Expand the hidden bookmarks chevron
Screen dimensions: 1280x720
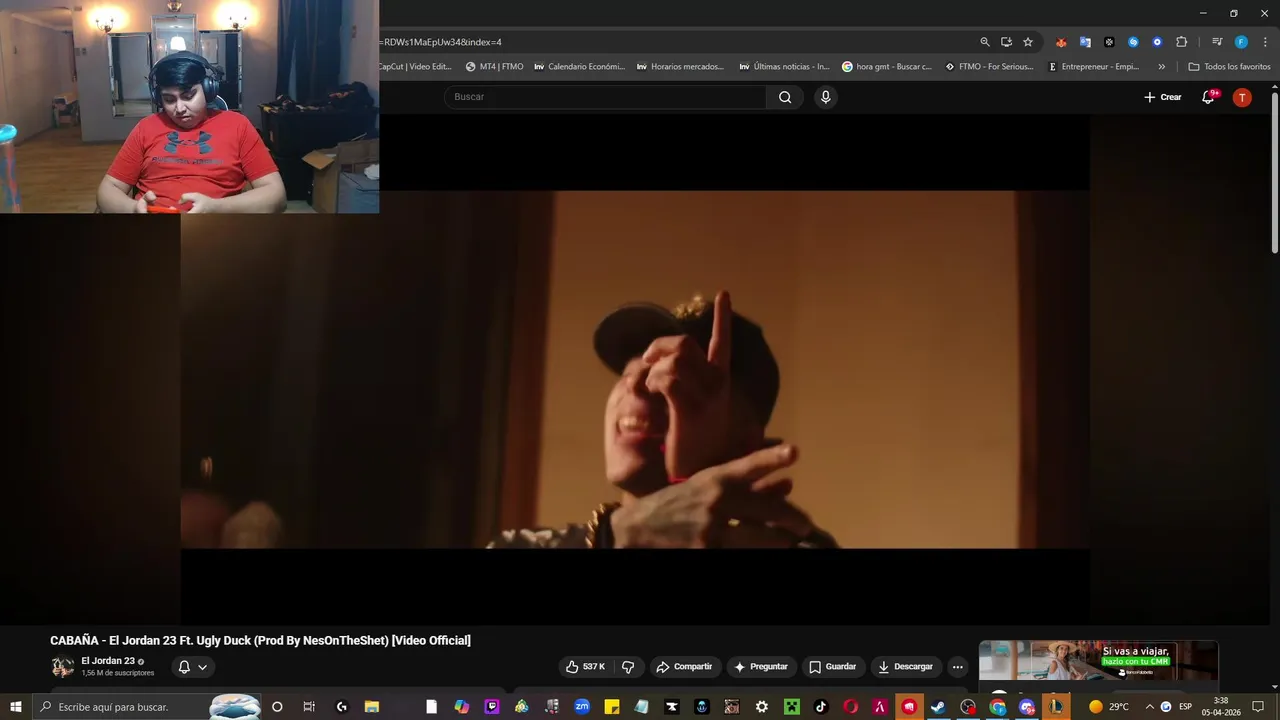pyautogui.click(x=1161, y=67)
